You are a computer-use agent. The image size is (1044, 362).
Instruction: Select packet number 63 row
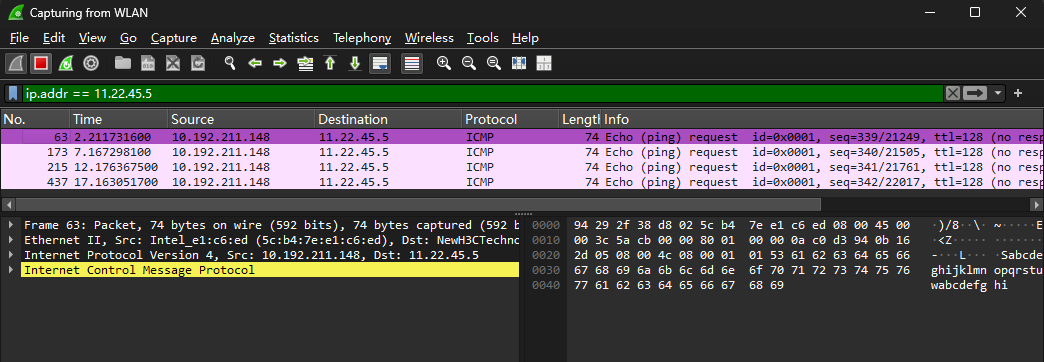coord(522,136)
